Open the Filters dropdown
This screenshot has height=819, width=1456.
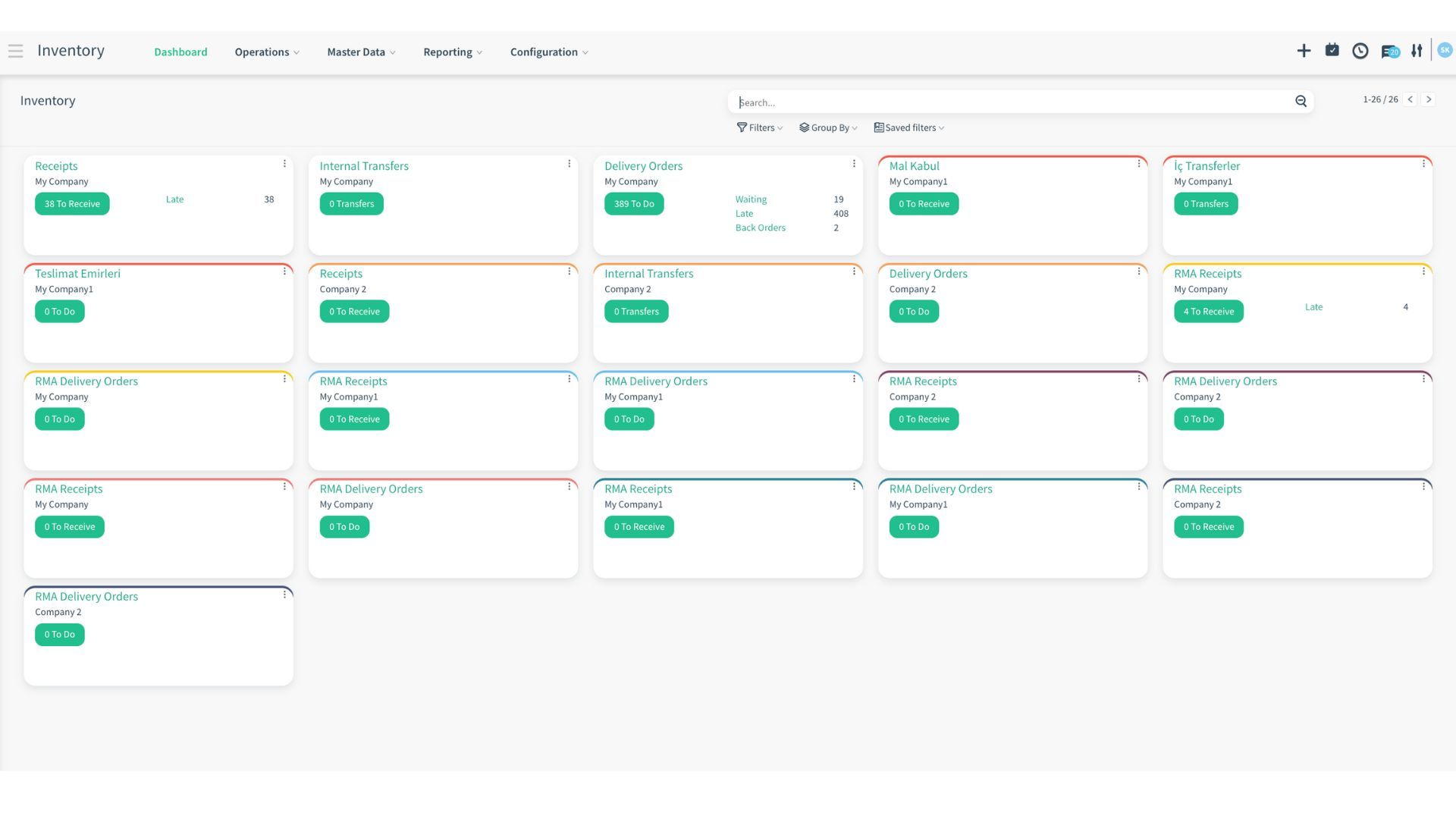760,127
